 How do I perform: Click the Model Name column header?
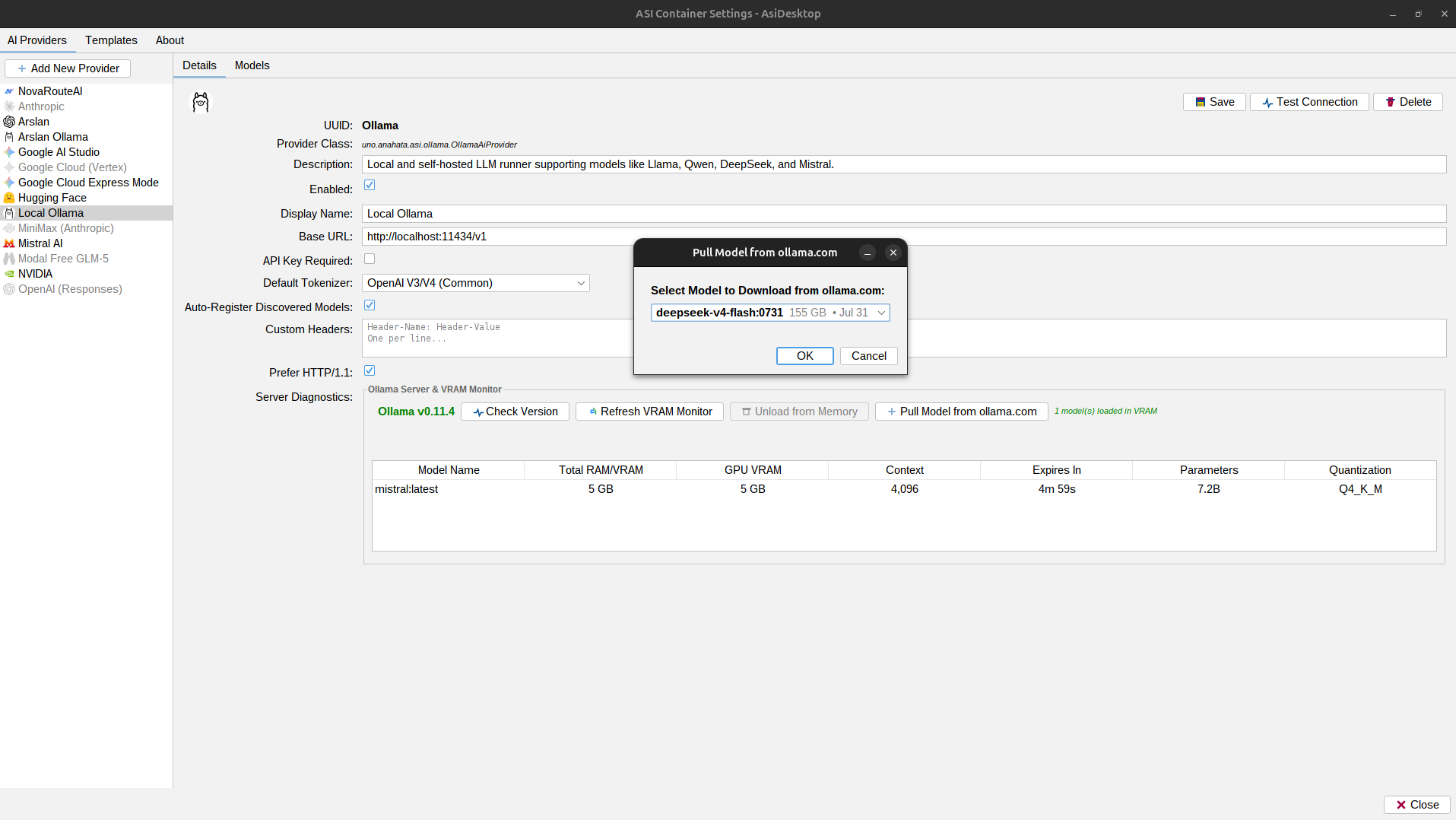pyautogui.click(x=449, y=470)
